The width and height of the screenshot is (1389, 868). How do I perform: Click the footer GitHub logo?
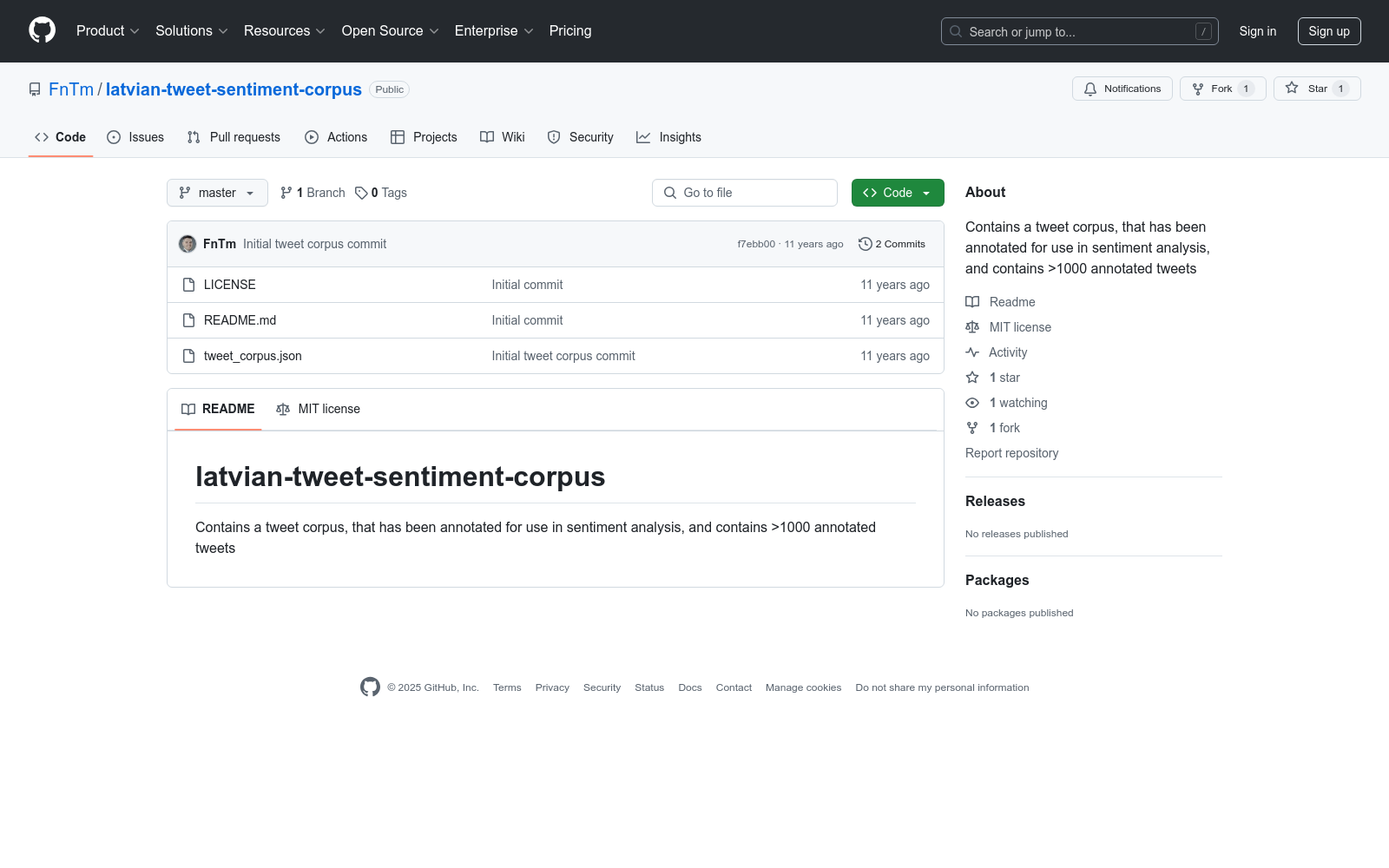(370, 687)
